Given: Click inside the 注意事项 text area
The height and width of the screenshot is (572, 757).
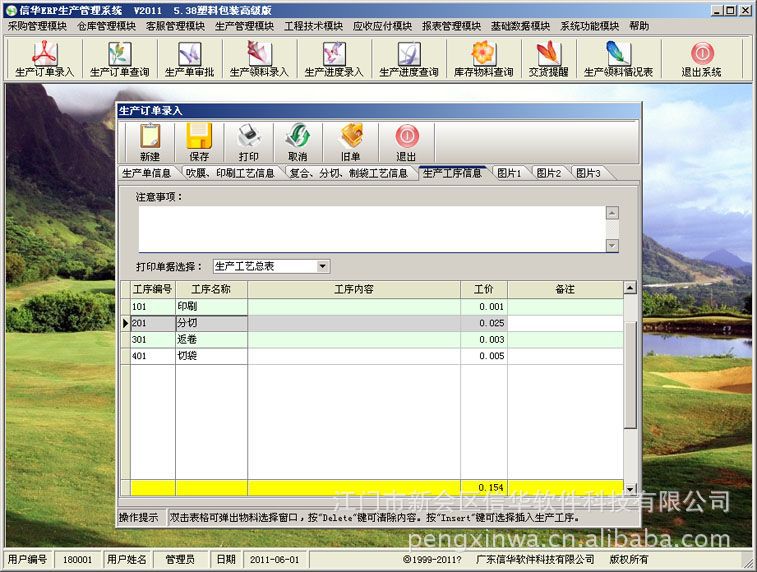Looking at the screenshot, I should tap(372, 229).
